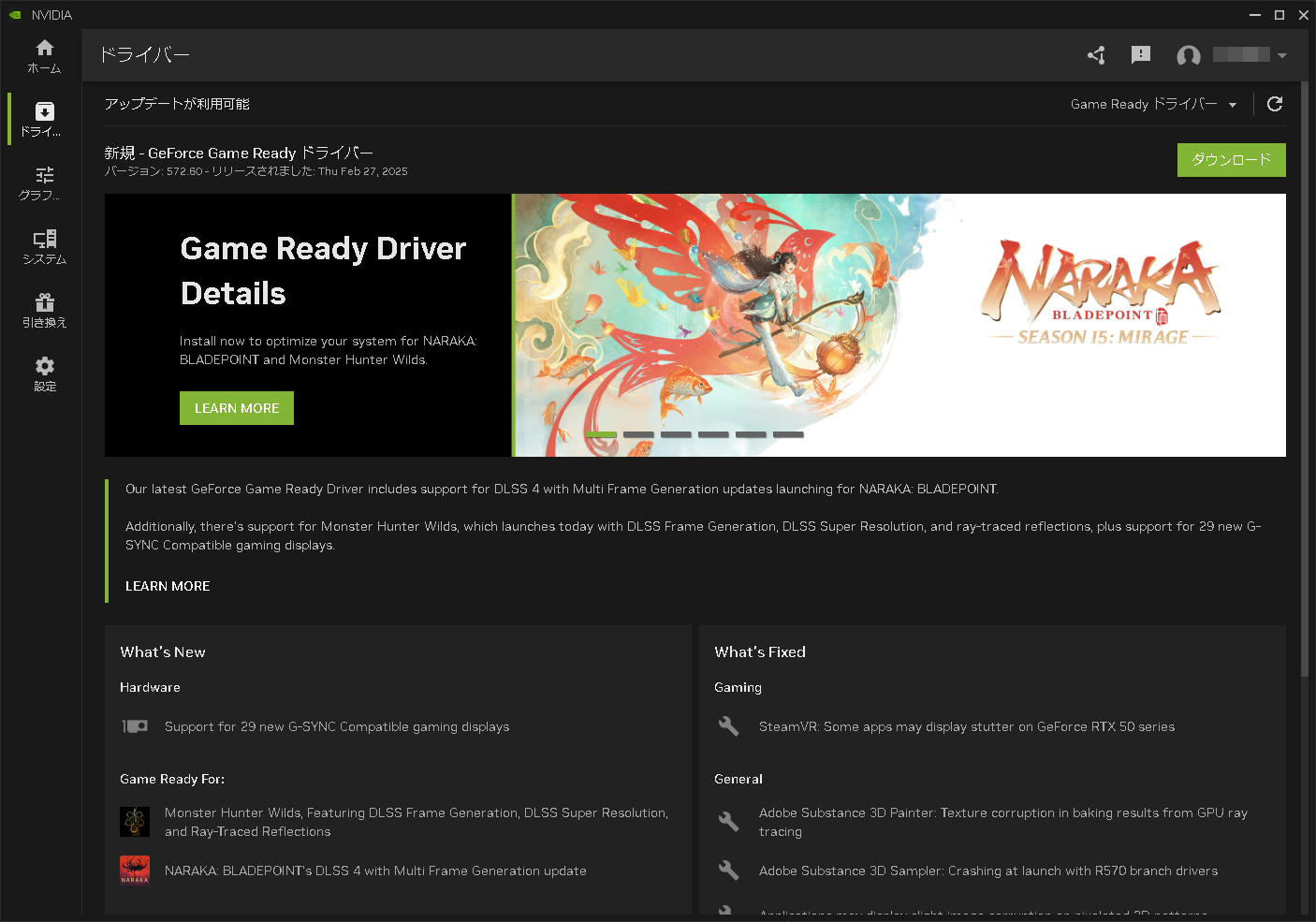This screenshot has height=922, width=1316.
Task: Refresh driver updates with the reload icon
Action: click(1274, 104)
